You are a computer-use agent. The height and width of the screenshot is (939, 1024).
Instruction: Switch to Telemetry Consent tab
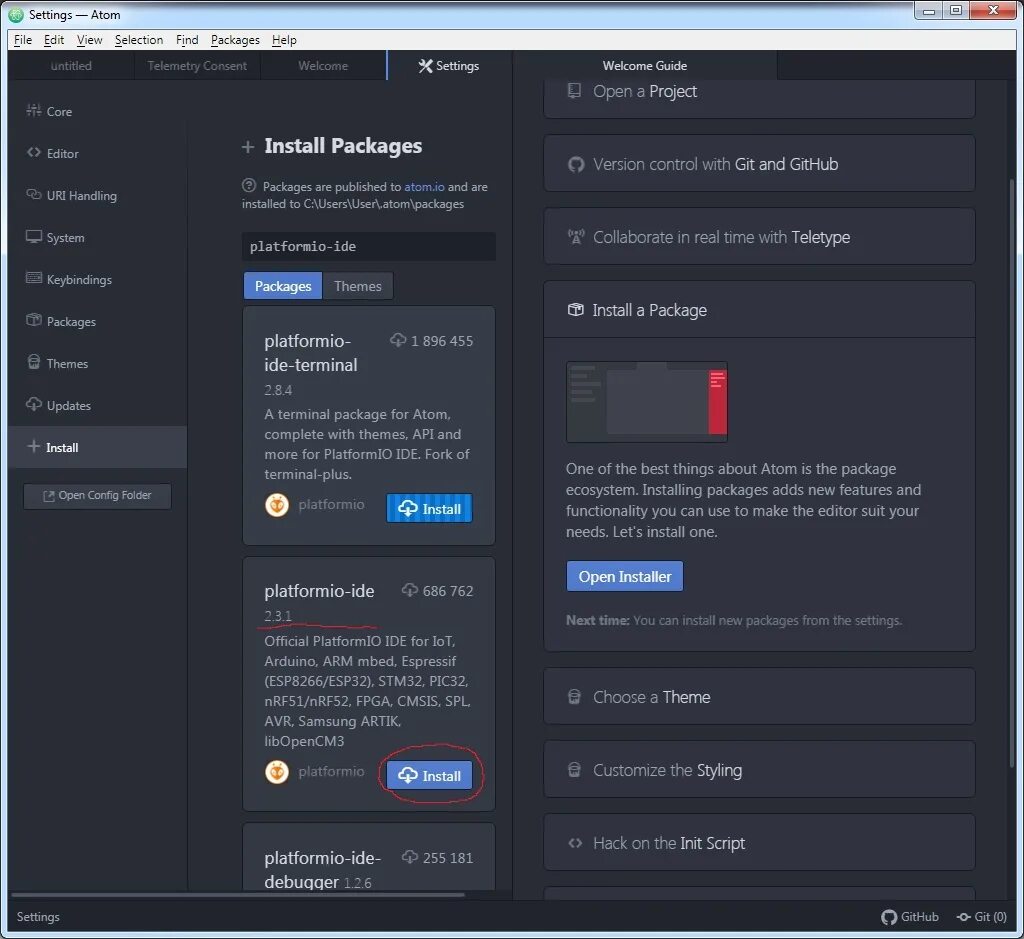click(197, 65)
